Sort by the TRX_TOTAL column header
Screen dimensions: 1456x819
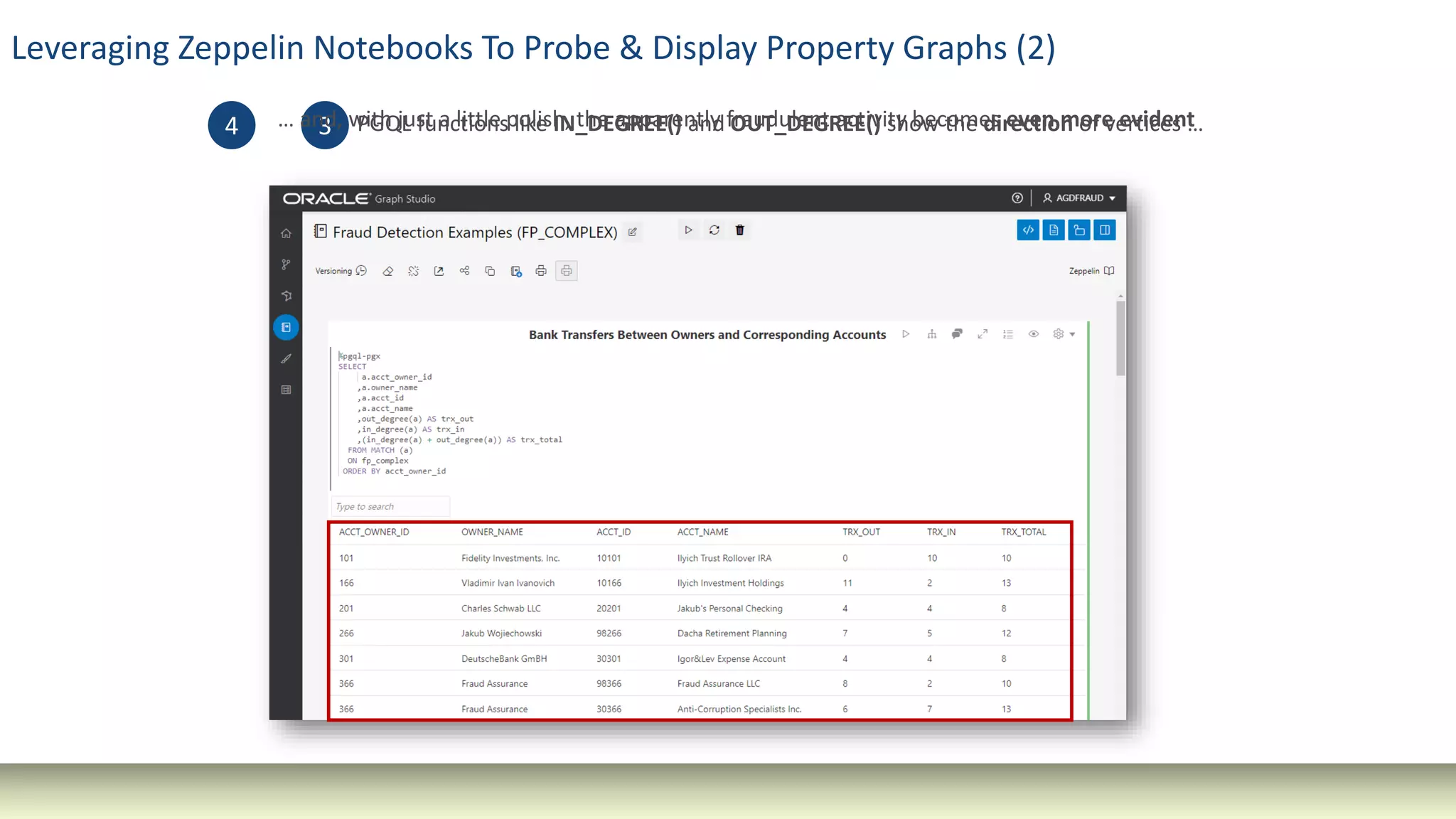coord(1024,532)
